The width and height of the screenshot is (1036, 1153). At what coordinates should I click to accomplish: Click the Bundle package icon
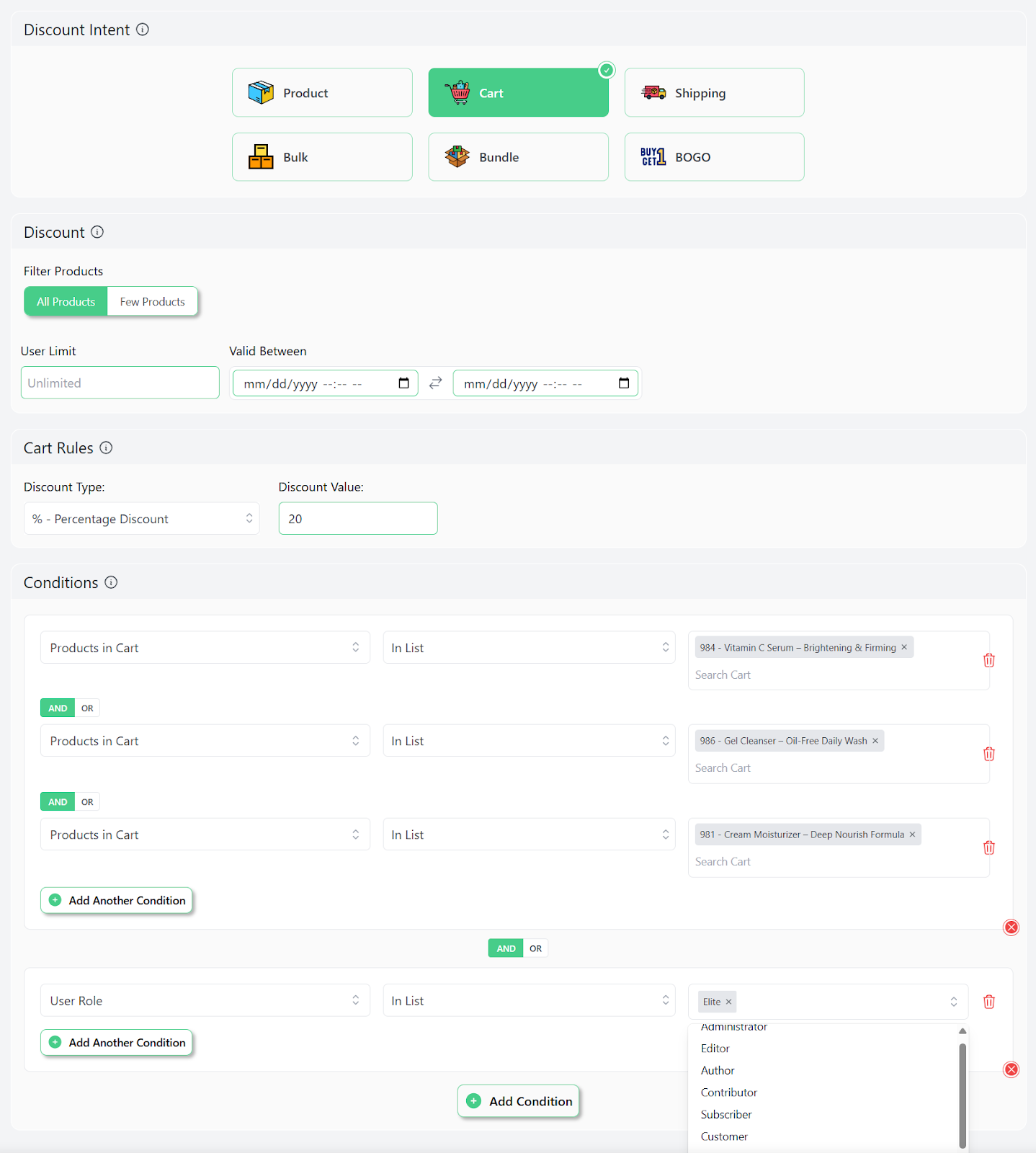(457, 156)
